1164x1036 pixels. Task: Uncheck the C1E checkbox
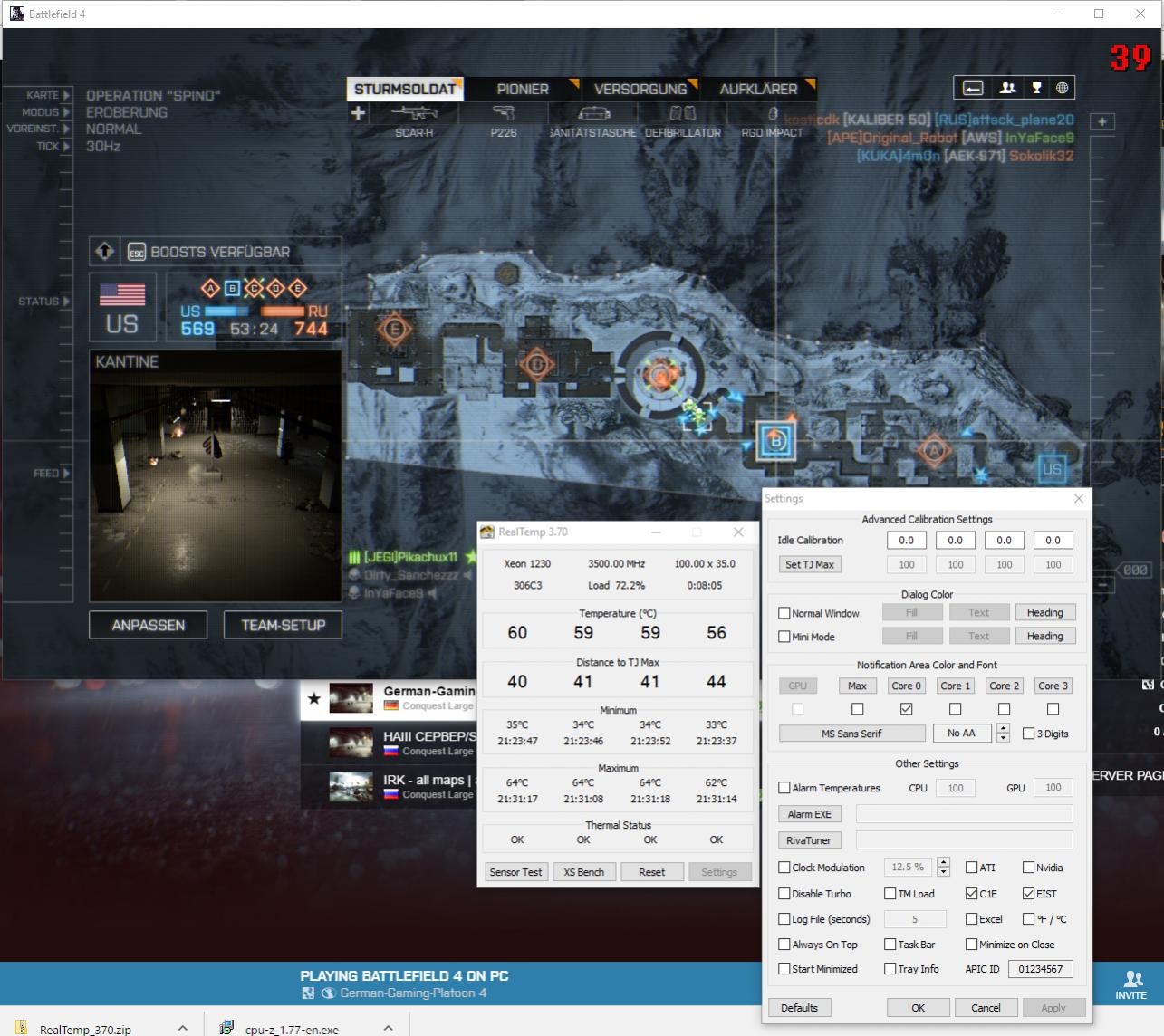coord(971,894)
